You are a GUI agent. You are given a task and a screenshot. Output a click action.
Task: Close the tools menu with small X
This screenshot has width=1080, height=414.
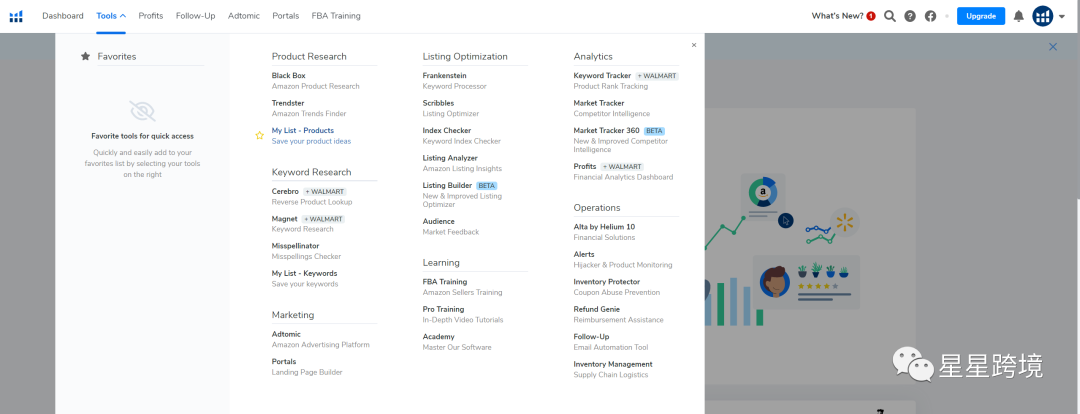click(694, 45)
